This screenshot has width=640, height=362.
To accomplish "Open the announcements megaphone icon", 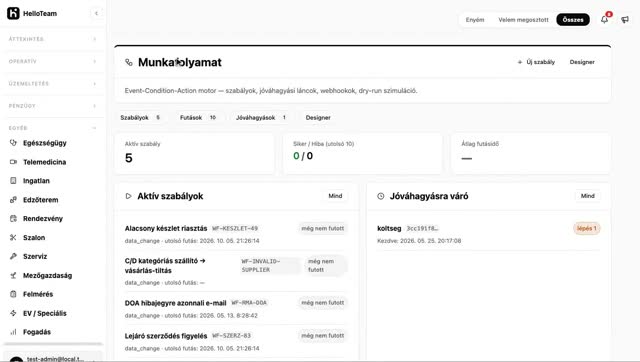I will click(x=625, y=20).
